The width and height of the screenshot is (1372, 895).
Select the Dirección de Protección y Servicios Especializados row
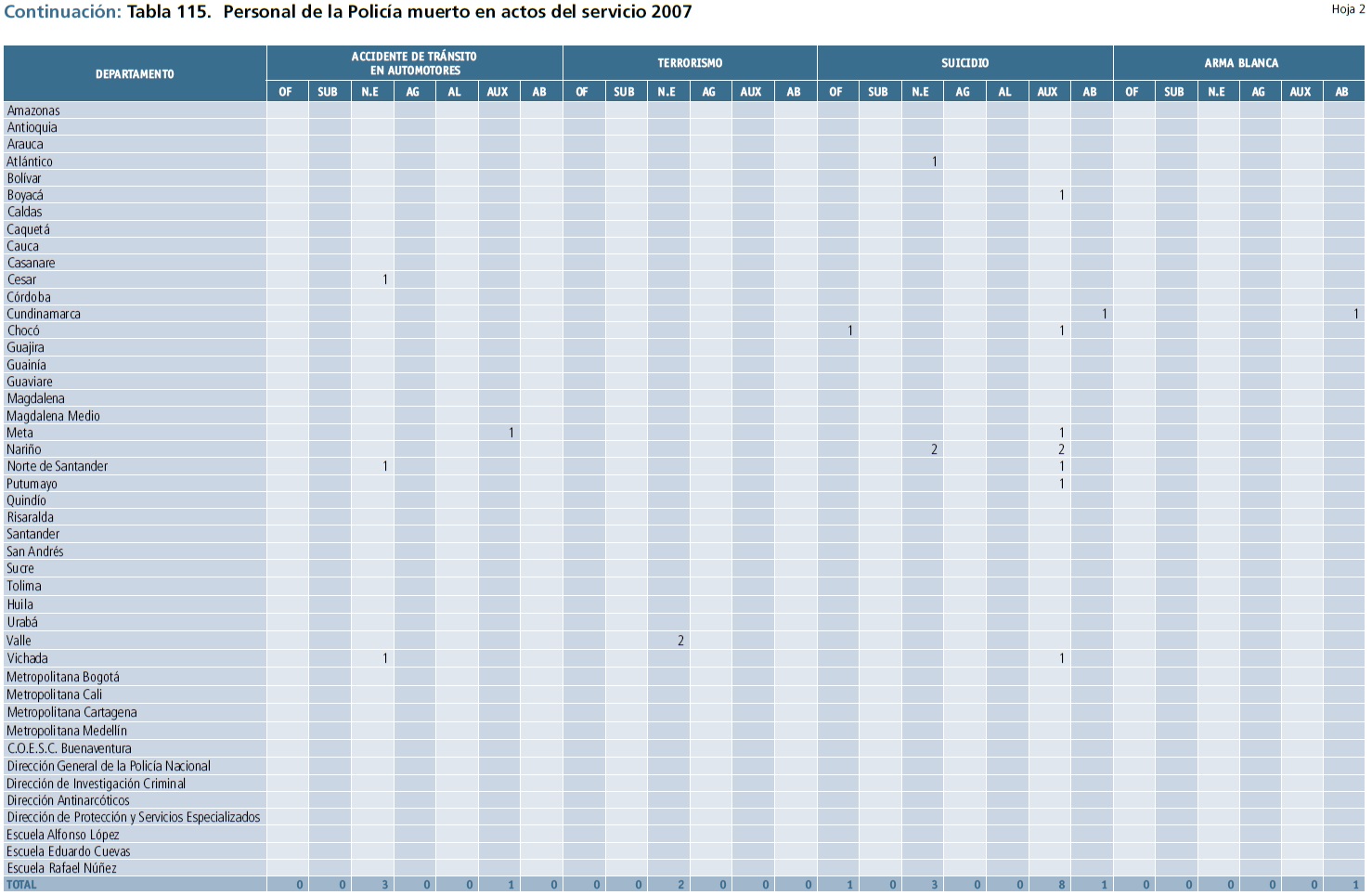click(x=134, y=817)
